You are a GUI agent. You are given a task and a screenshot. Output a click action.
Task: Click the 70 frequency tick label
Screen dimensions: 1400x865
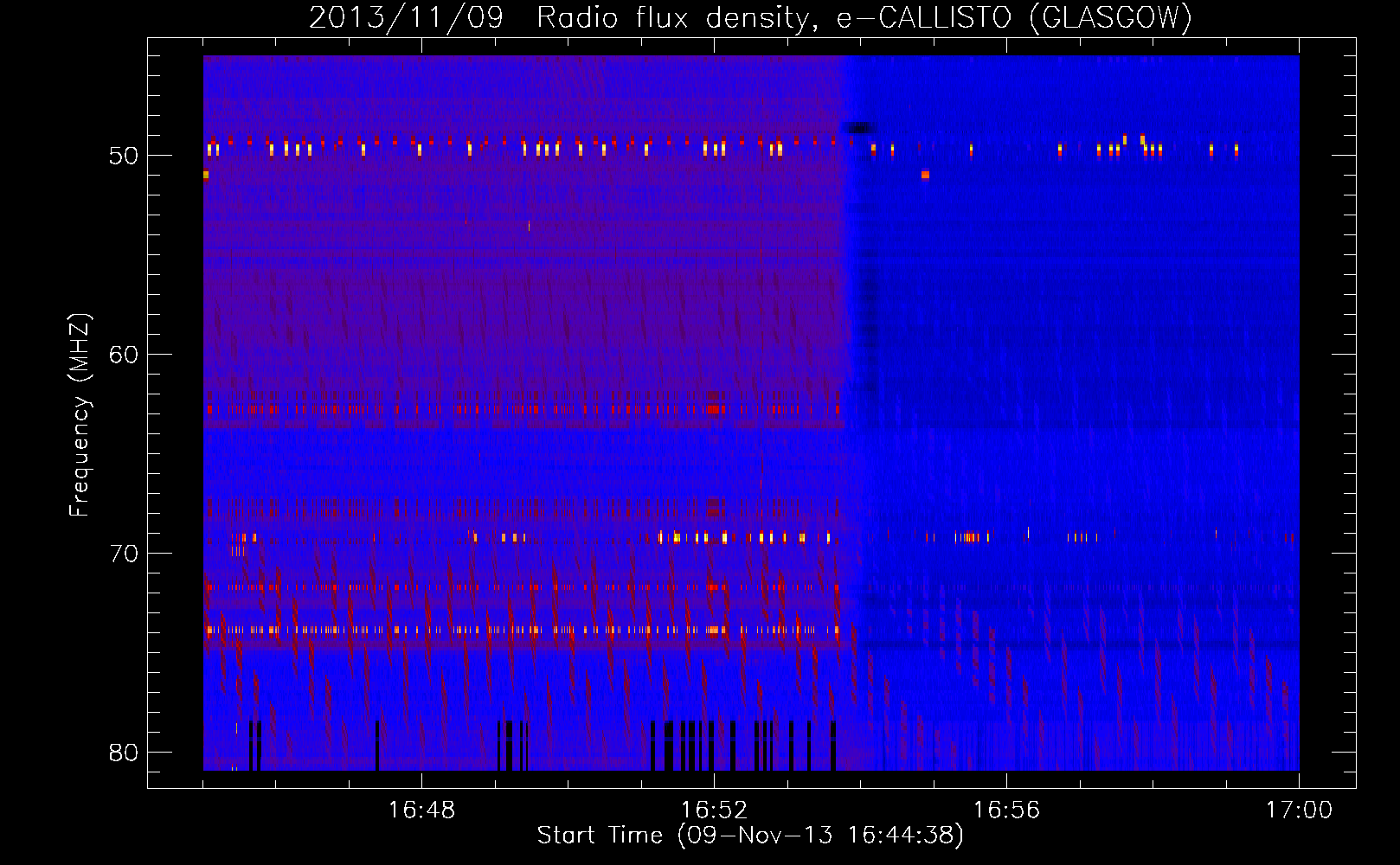tap(124, 554)
